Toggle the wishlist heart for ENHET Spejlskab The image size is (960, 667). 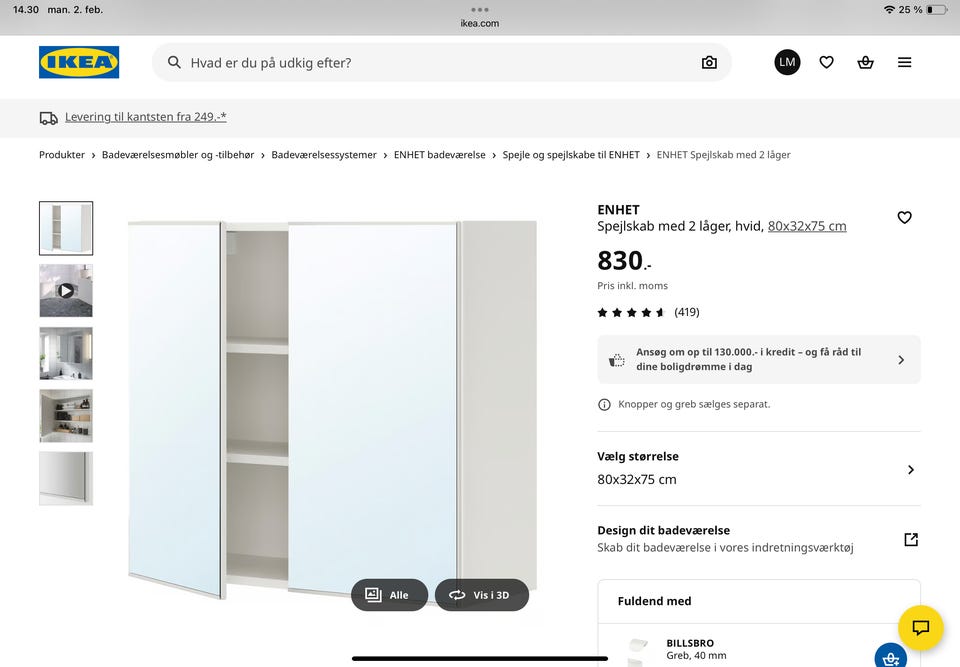(x=904, y=217)
